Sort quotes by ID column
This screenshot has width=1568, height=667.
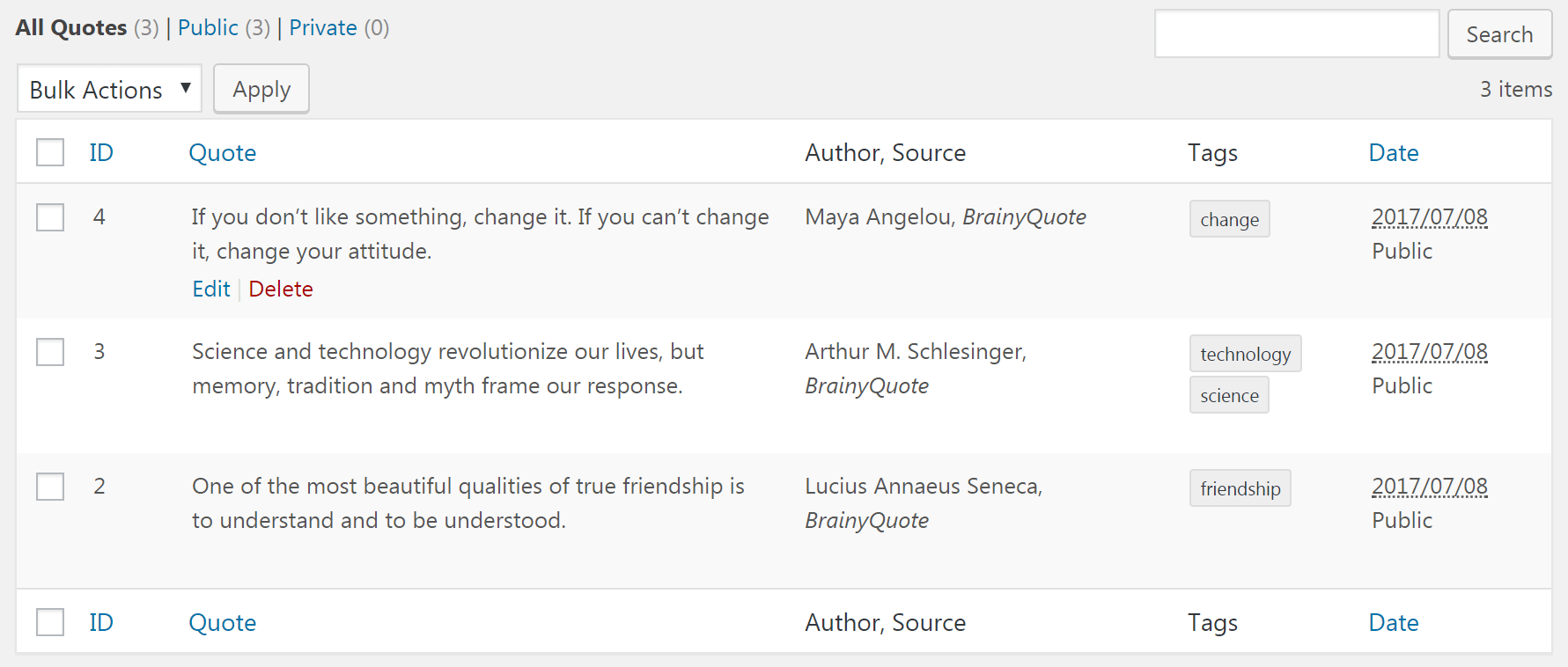point(101,151)
